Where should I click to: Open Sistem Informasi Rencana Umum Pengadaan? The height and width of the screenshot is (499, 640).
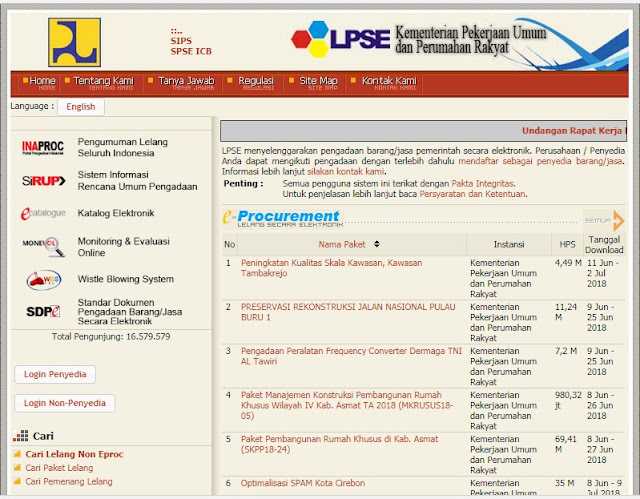[137, 180]
